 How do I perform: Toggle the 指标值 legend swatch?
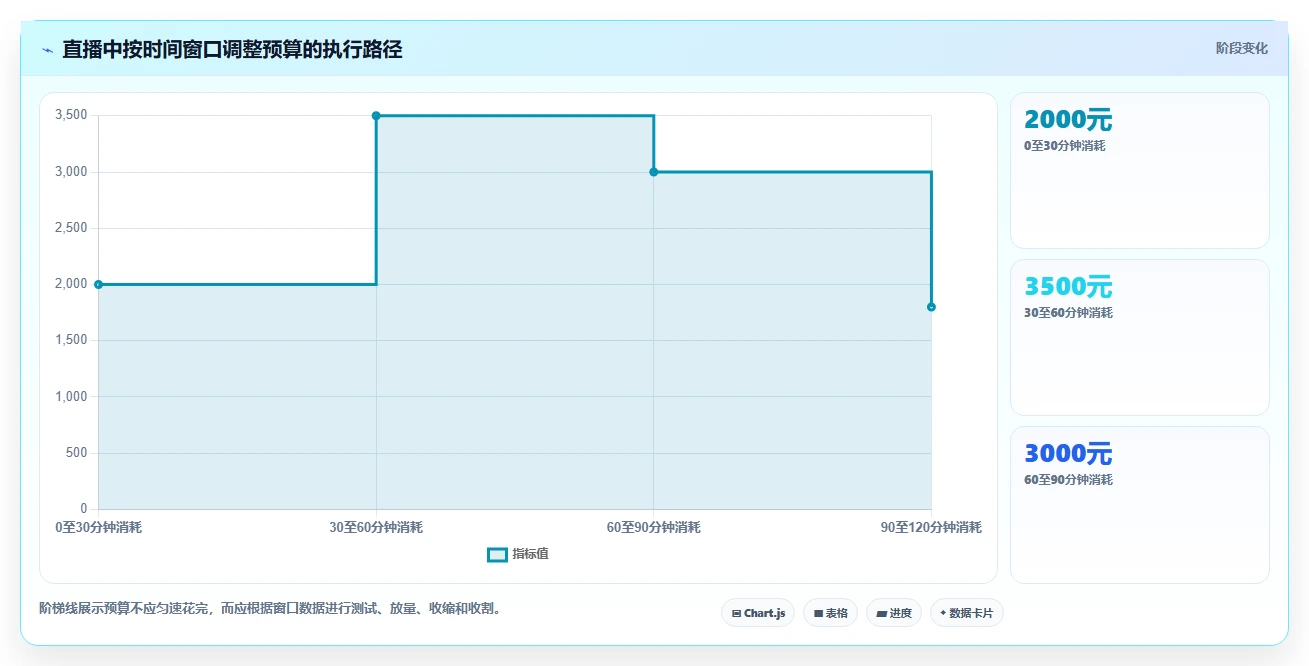[x=497, y=555]
